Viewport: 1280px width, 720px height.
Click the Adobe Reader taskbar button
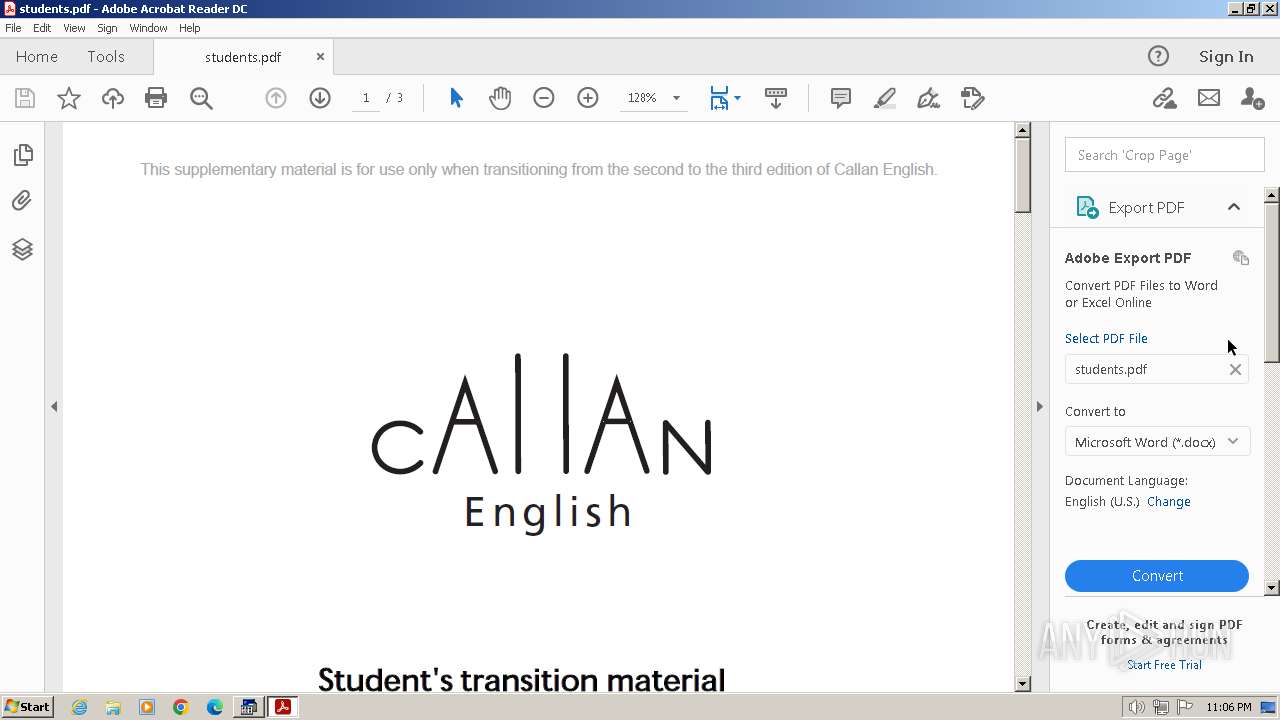click(x=283, y=707)
